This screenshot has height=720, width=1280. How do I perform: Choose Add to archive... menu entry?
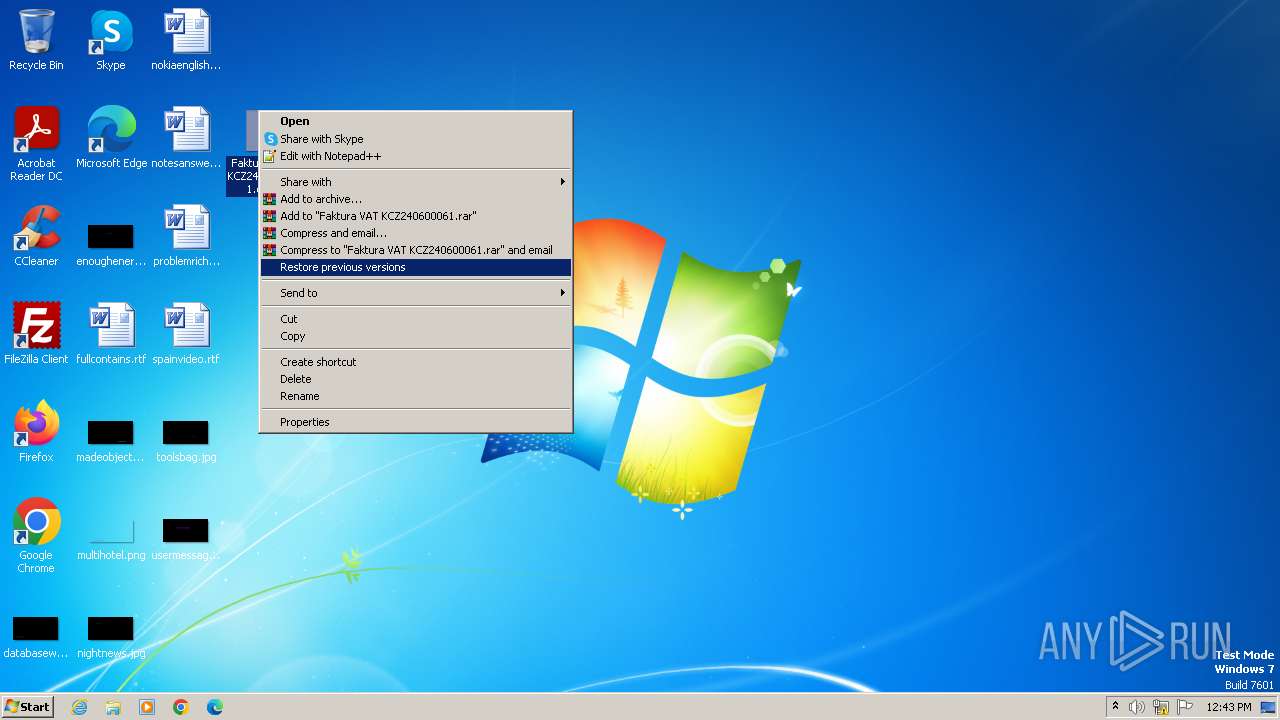416,199
